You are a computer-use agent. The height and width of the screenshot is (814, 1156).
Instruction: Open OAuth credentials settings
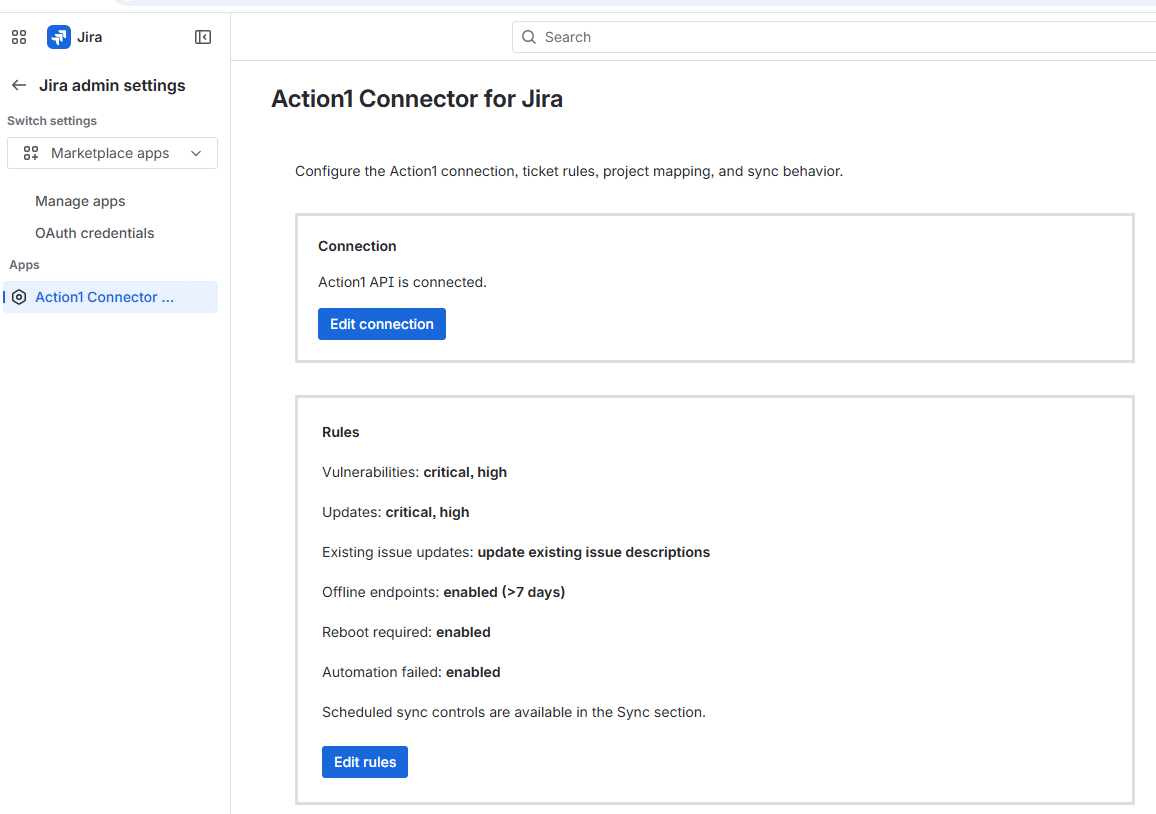[95, 233]
